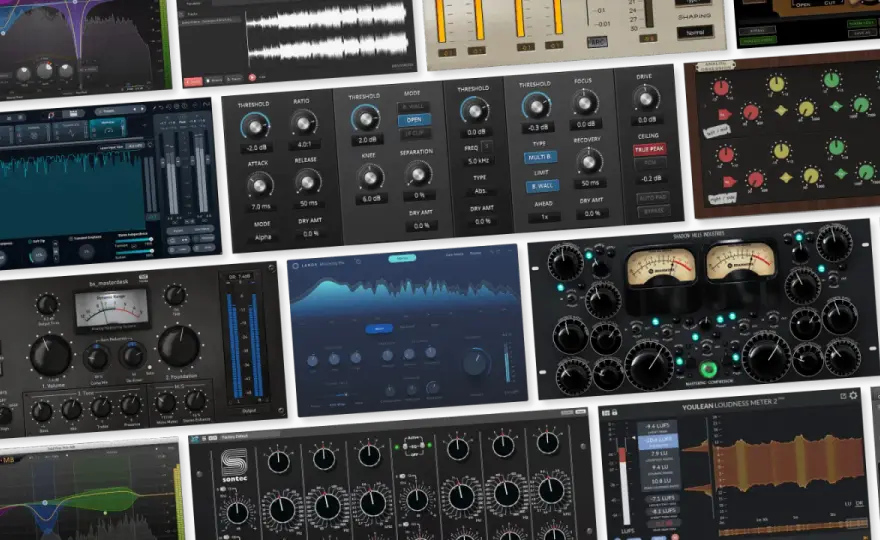Screen dimensions: 880x540
Task: Click the RELEASE knob
Action: click(x=308, y=182)
